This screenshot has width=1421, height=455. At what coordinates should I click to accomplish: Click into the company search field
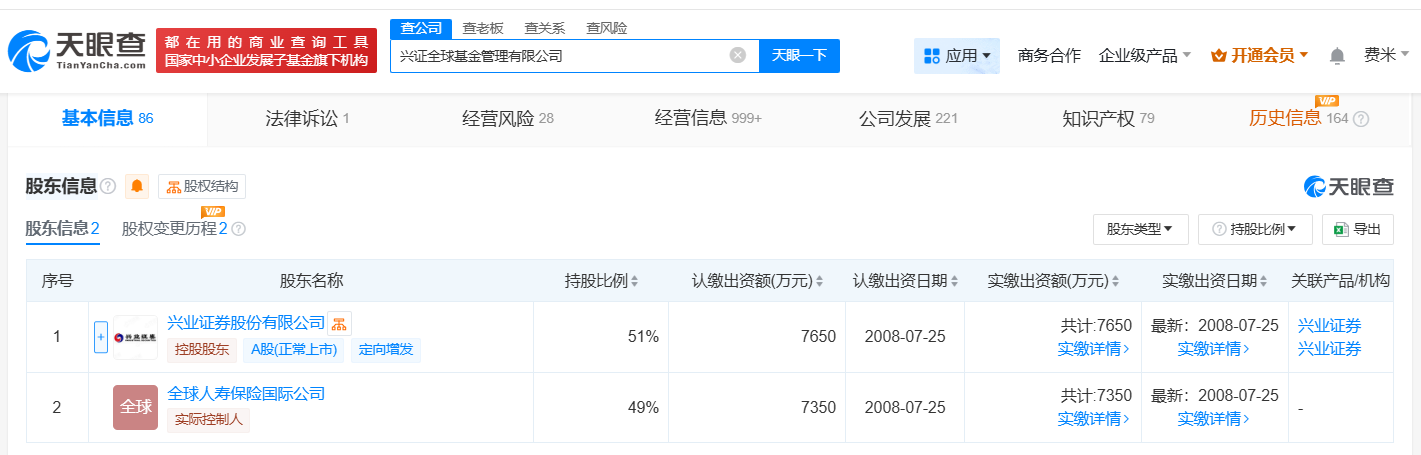pyautogui.click(x=560, y=56)
